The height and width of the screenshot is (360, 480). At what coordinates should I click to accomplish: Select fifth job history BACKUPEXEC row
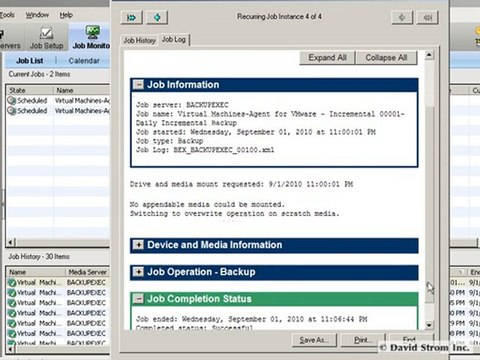[x=58, y=323]
